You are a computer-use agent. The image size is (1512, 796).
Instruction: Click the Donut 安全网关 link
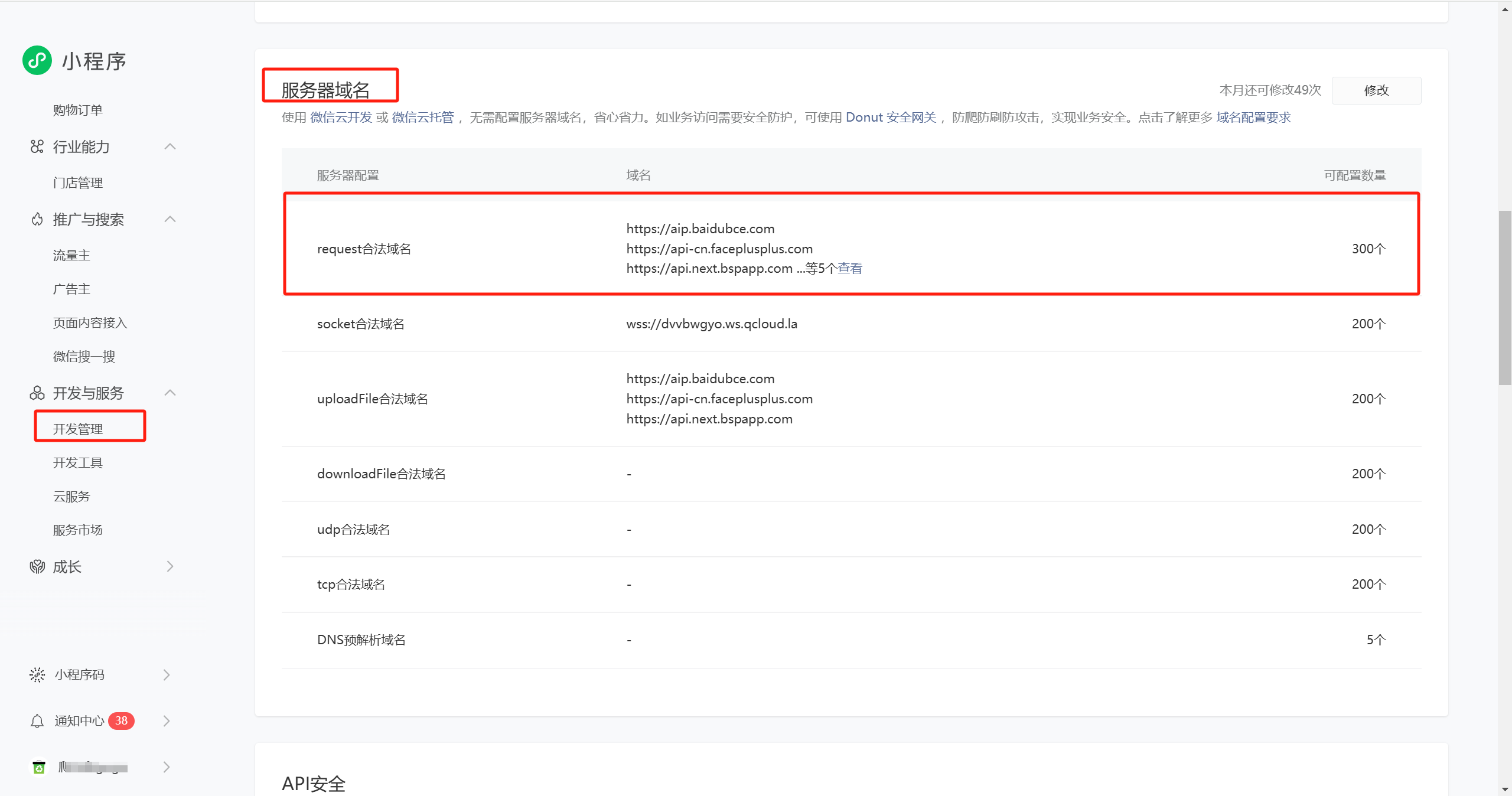coord(891,118)
